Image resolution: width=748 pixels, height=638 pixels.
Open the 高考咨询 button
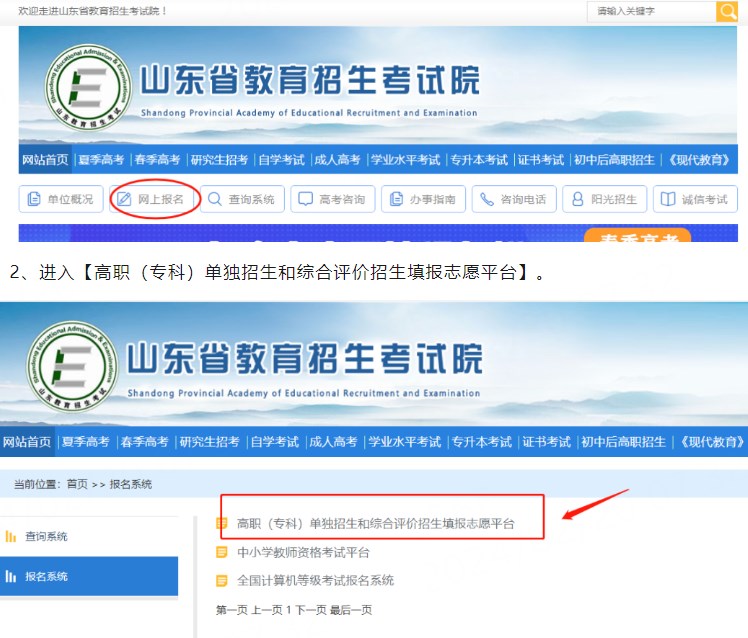coord(333,199)
